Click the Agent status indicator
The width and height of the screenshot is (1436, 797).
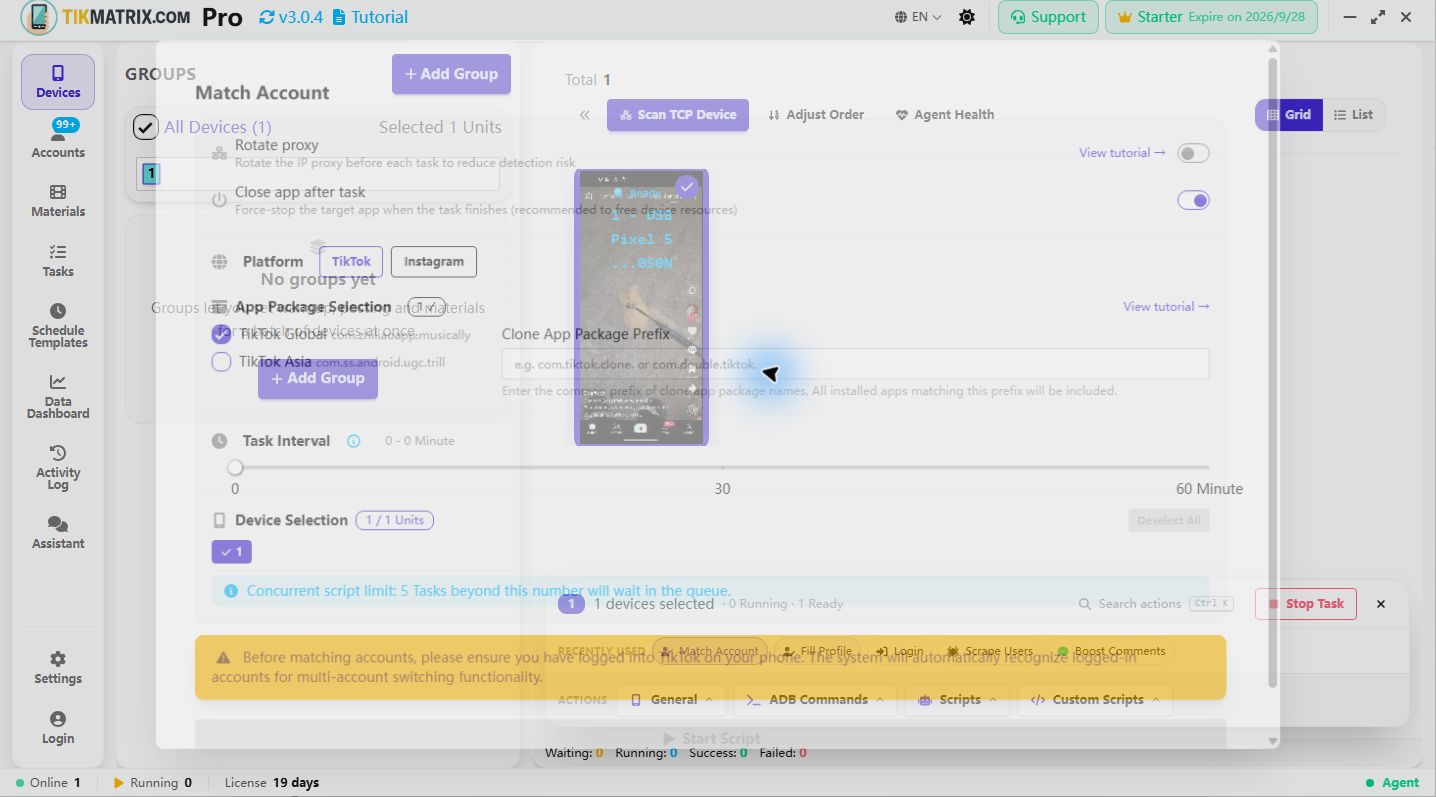pyautogui.click(x=1392, y=783)
